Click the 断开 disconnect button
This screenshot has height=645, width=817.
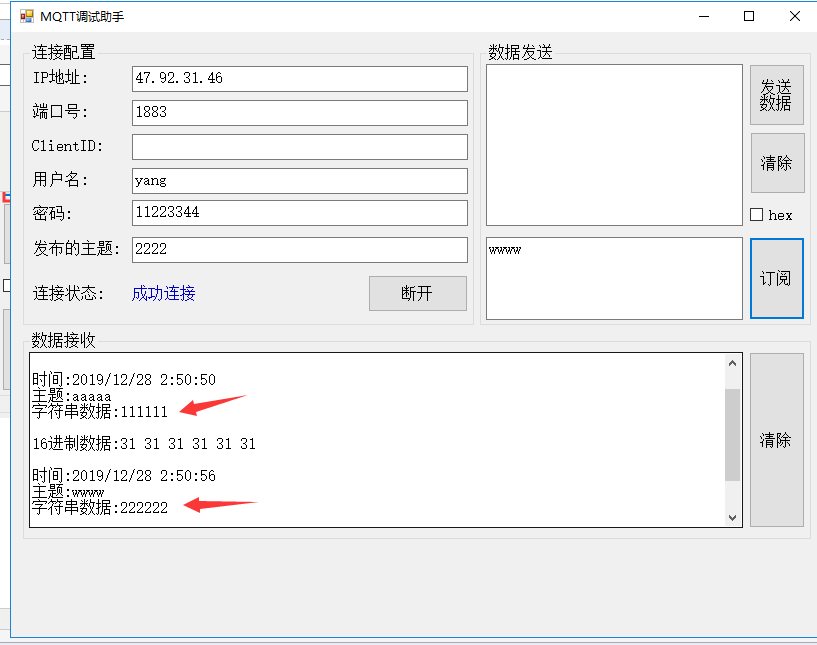(418, 293)
